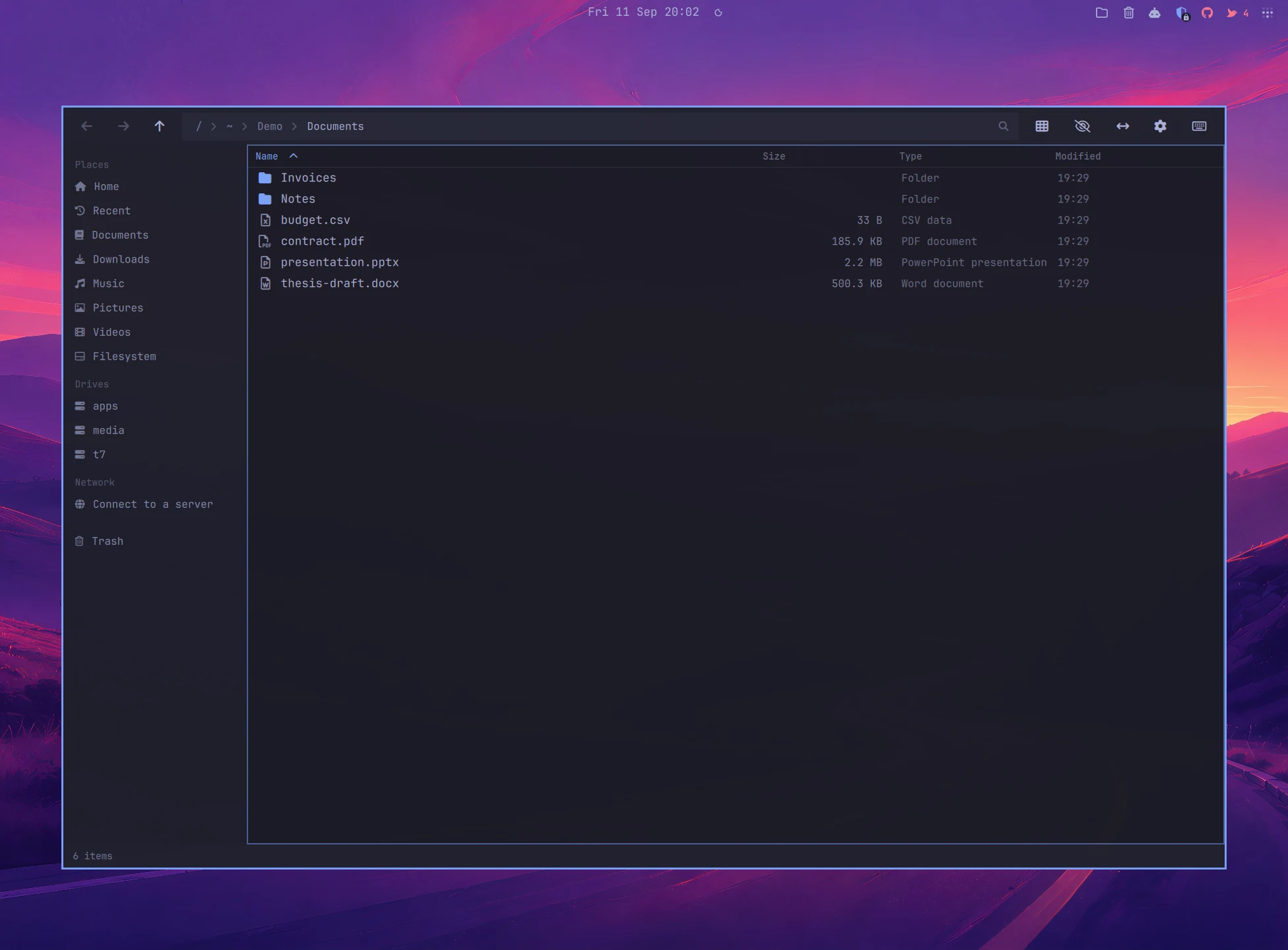Click the horizontal double-arrow toolbar icon
This screenshot has width=1288, height=950.
1122,126
